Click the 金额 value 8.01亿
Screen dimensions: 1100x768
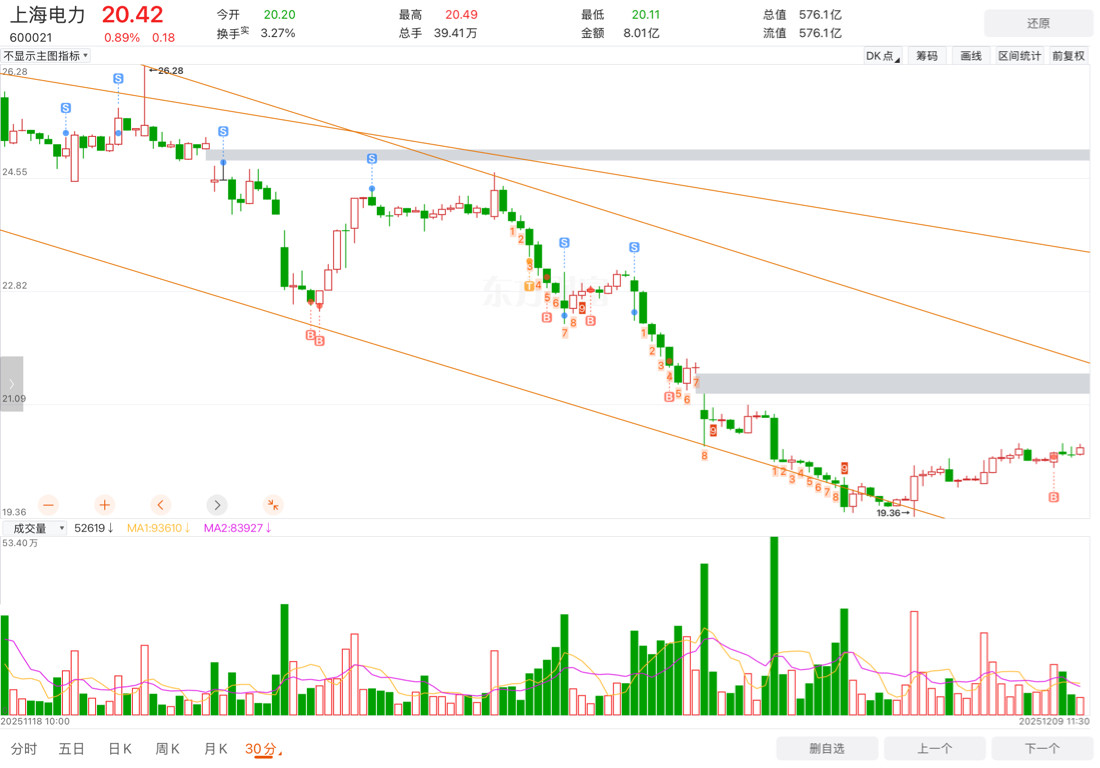click(x=641, y=33)
